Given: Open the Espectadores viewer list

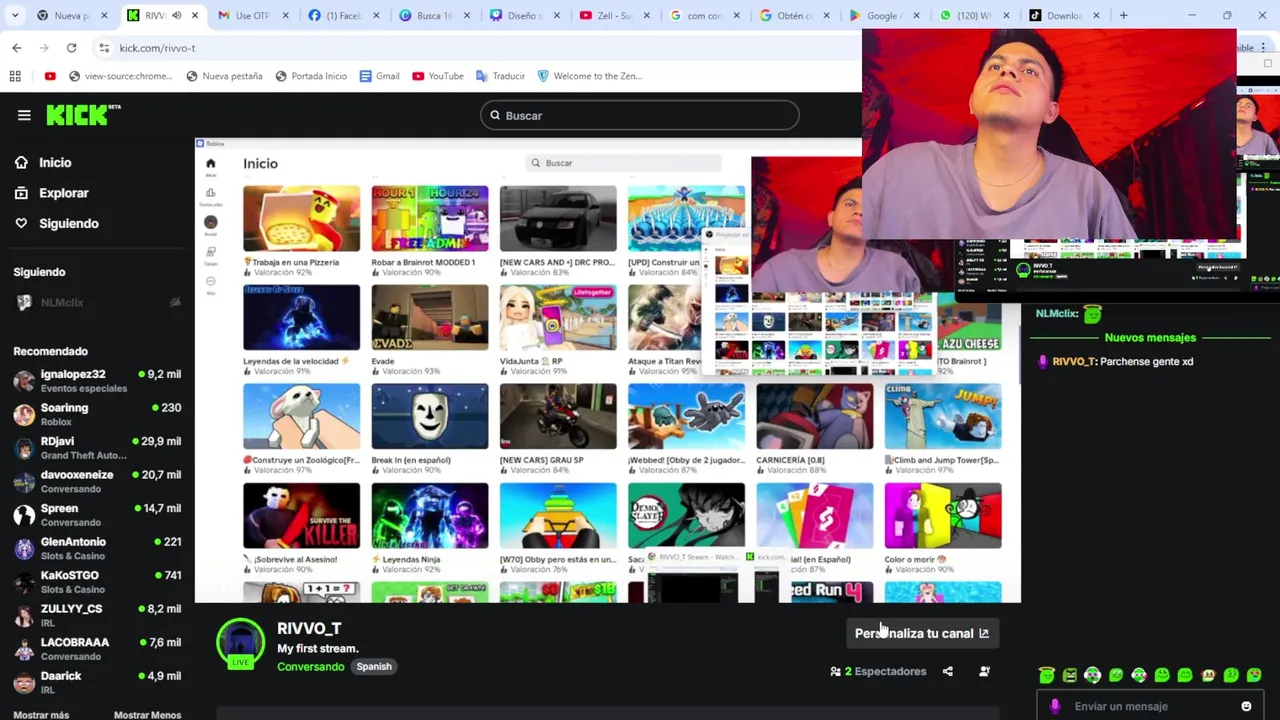Looking at the screenshot, I should point(878,671).
